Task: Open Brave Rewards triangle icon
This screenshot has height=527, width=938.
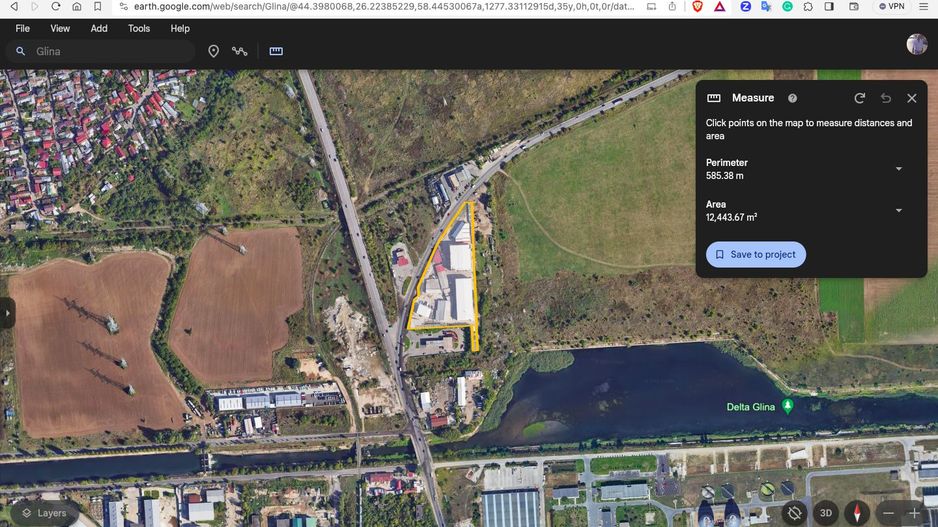Action: [x=720, y=7]
